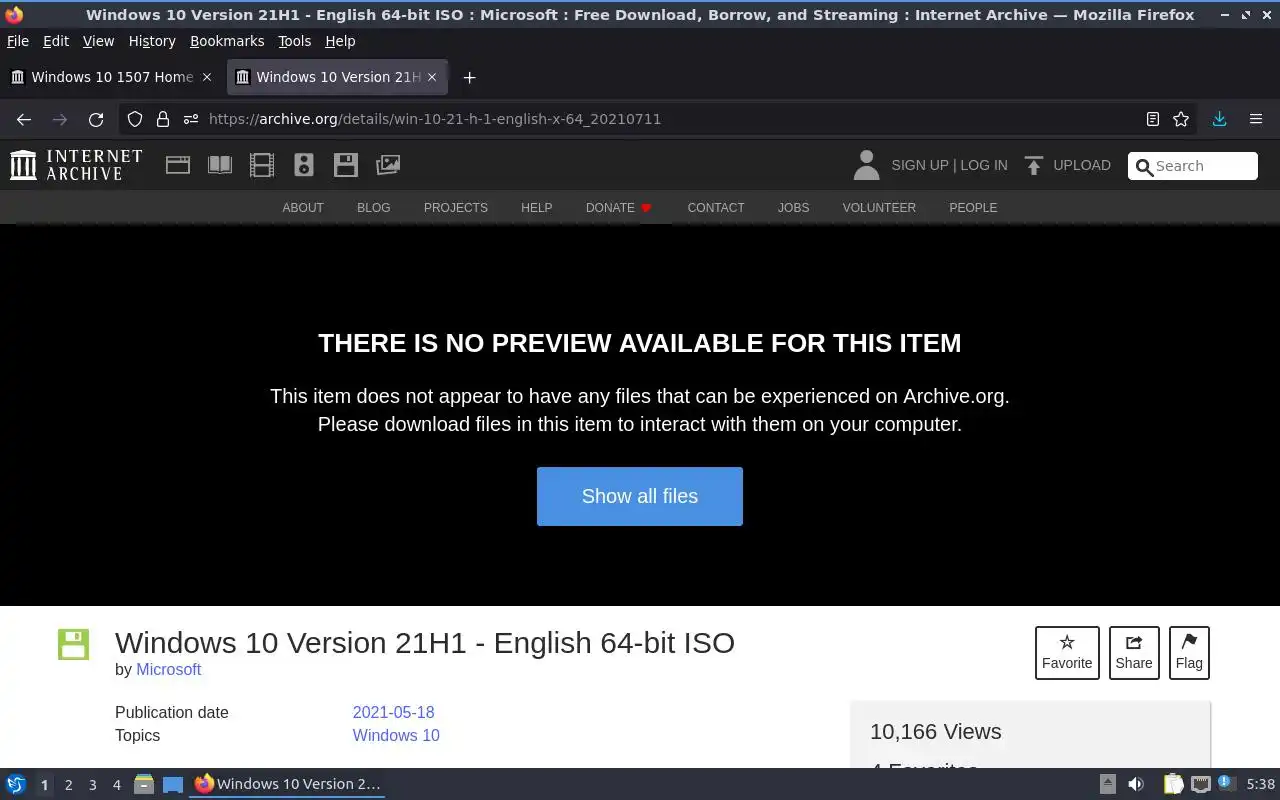The height and width of the screenshot is (800, 1280).
Task: Open the Help menu
Action: coord(340,41)
